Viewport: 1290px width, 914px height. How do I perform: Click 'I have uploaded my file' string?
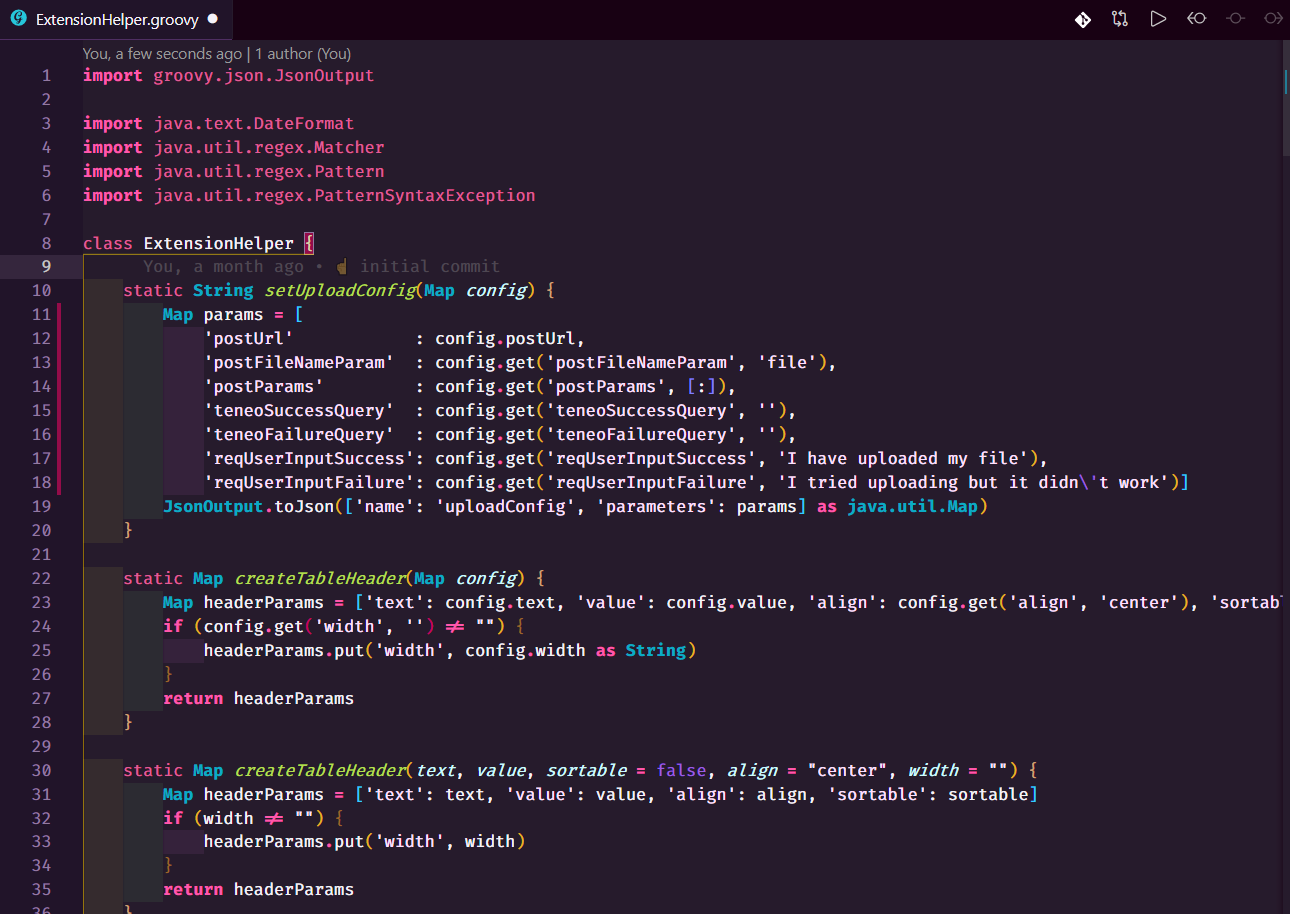pos(902,459)
